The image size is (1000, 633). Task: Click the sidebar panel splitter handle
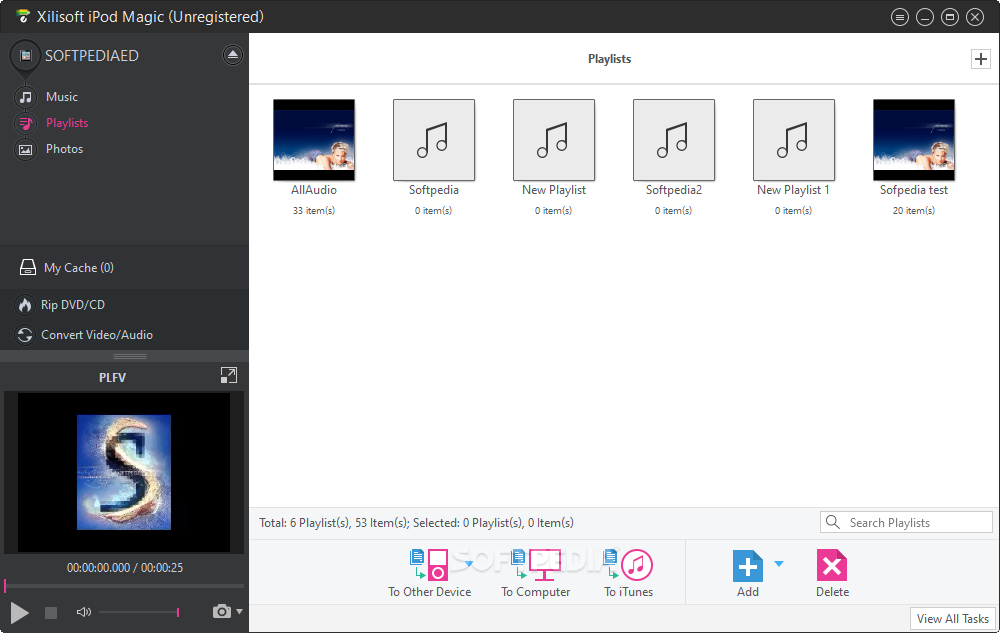point(130,356)
